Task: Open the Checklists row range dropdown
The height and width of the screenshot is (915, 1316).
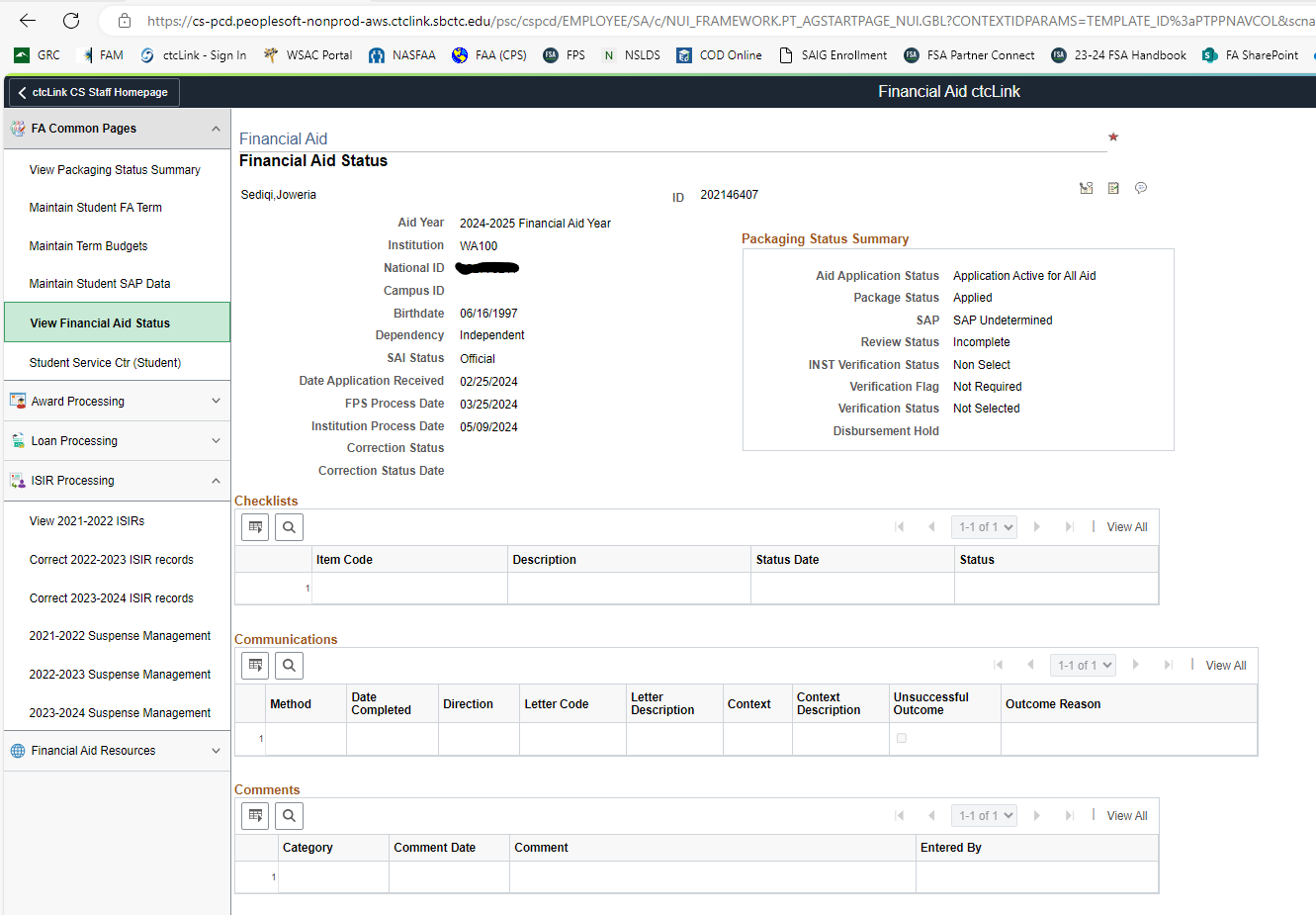Action: click(984, 527)
